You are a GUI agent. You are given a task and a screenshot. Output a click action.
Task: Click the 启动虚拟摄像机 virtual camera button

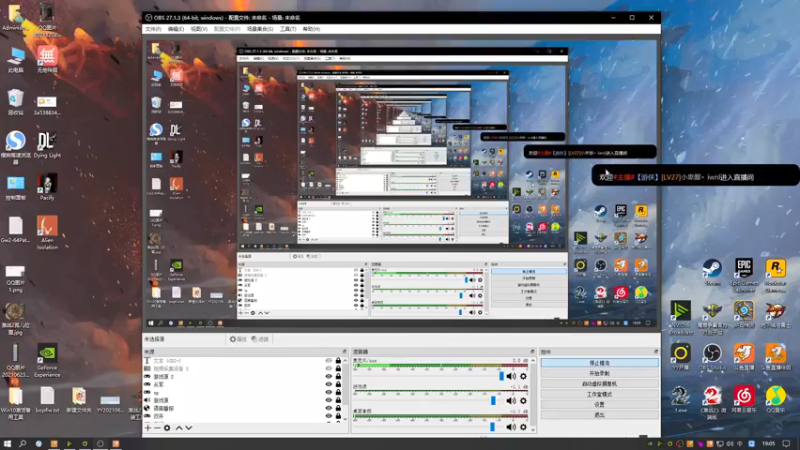point(599,384)
